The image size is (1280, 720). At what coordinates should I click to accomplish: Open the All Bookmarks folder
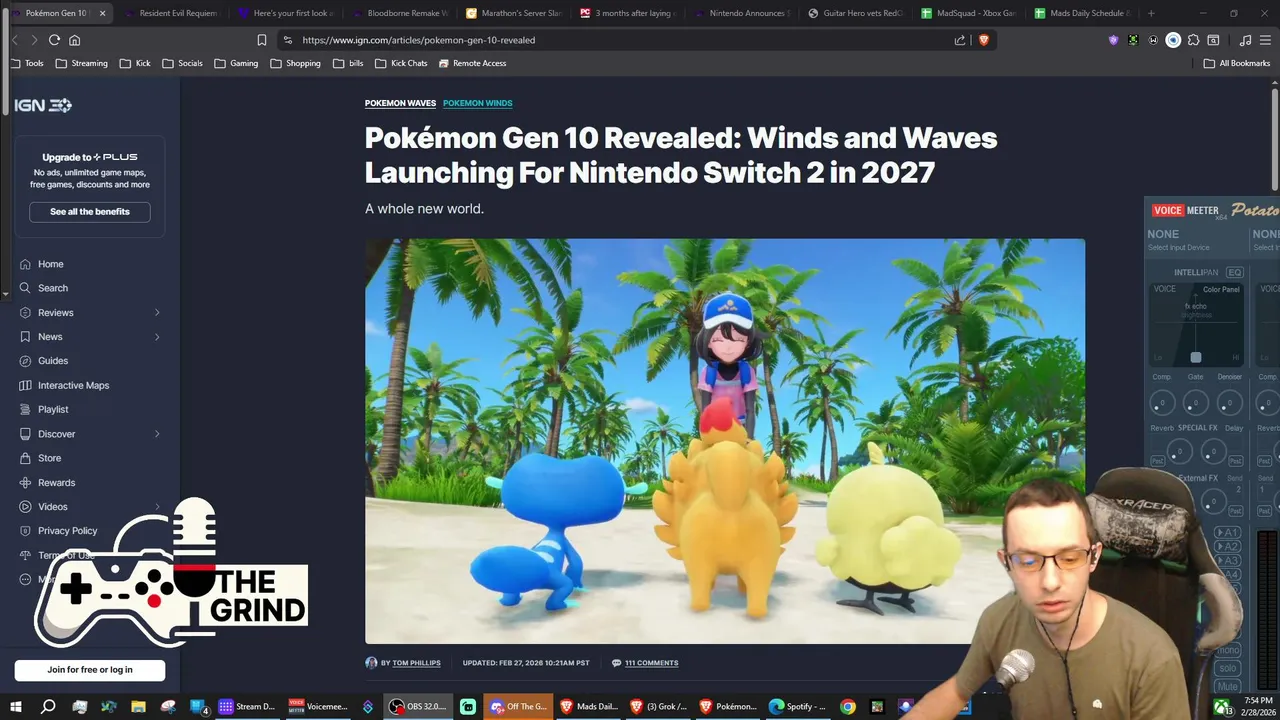[1237, 63]
